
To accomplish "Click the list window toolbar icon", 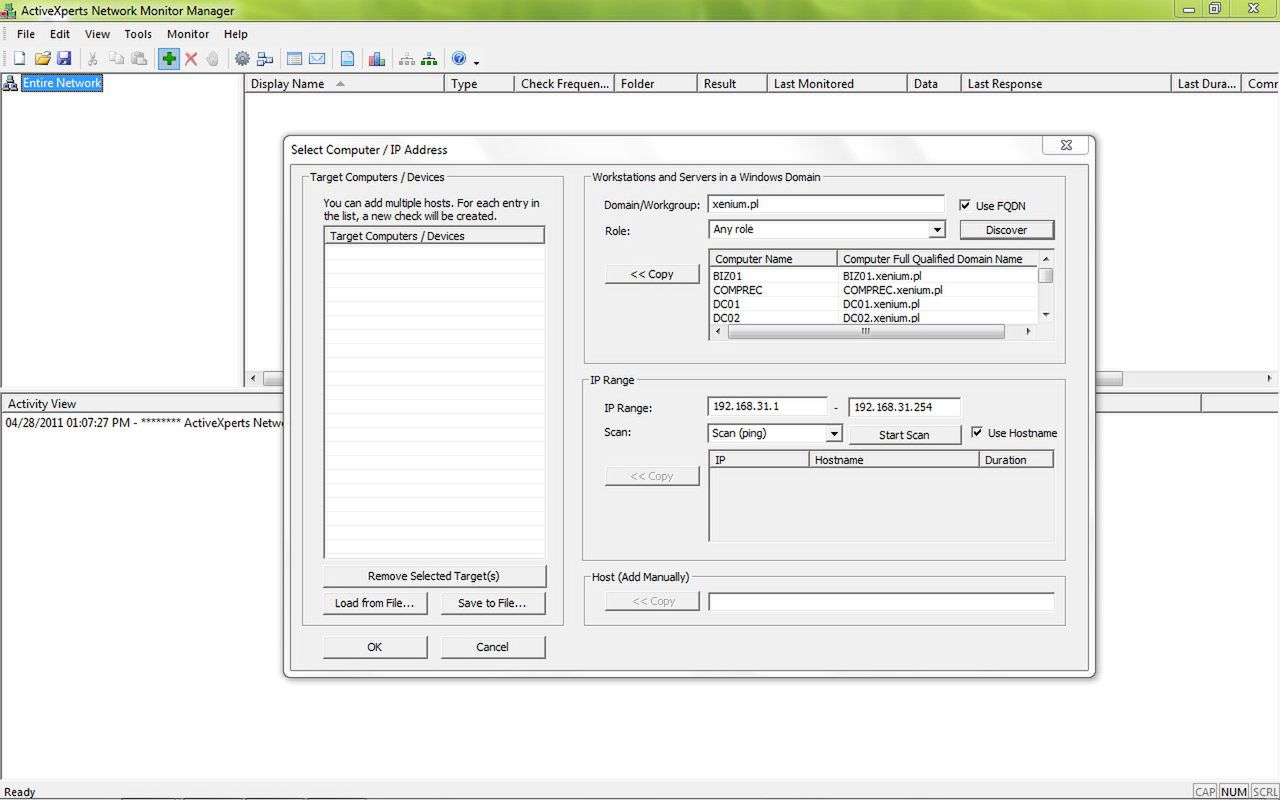I will point(294,59).
